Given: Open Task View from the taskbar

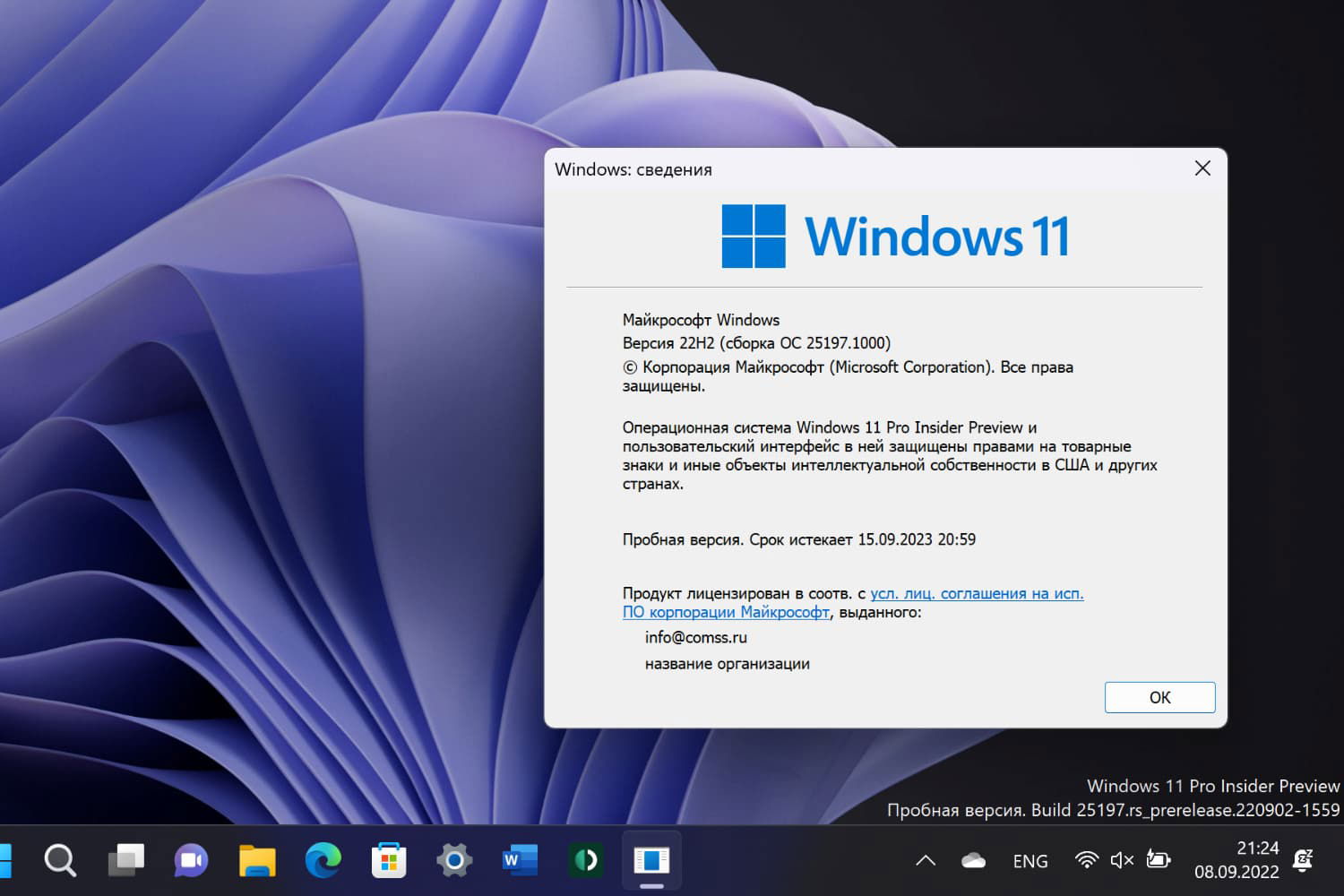Looking at the screenshot, I should point(126,860).
